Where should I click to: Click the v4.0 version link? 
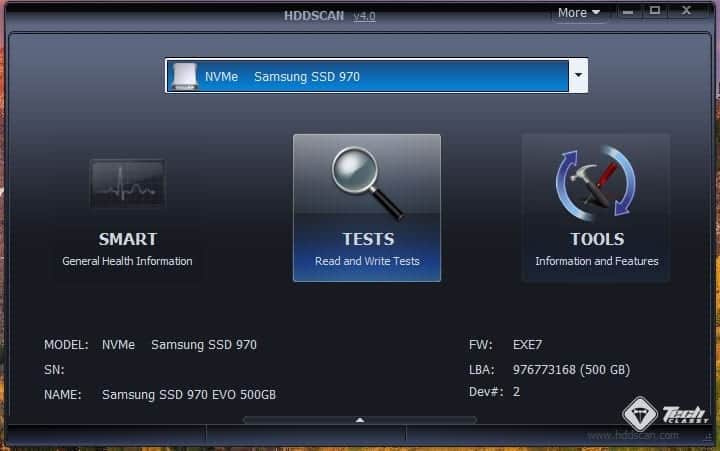tap(365, 17)
